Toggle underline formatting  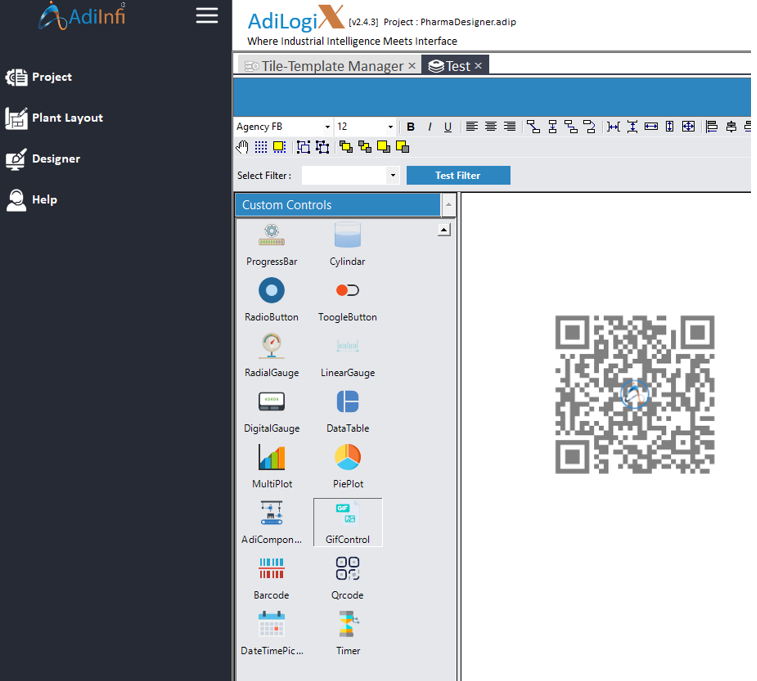point(448,127)
